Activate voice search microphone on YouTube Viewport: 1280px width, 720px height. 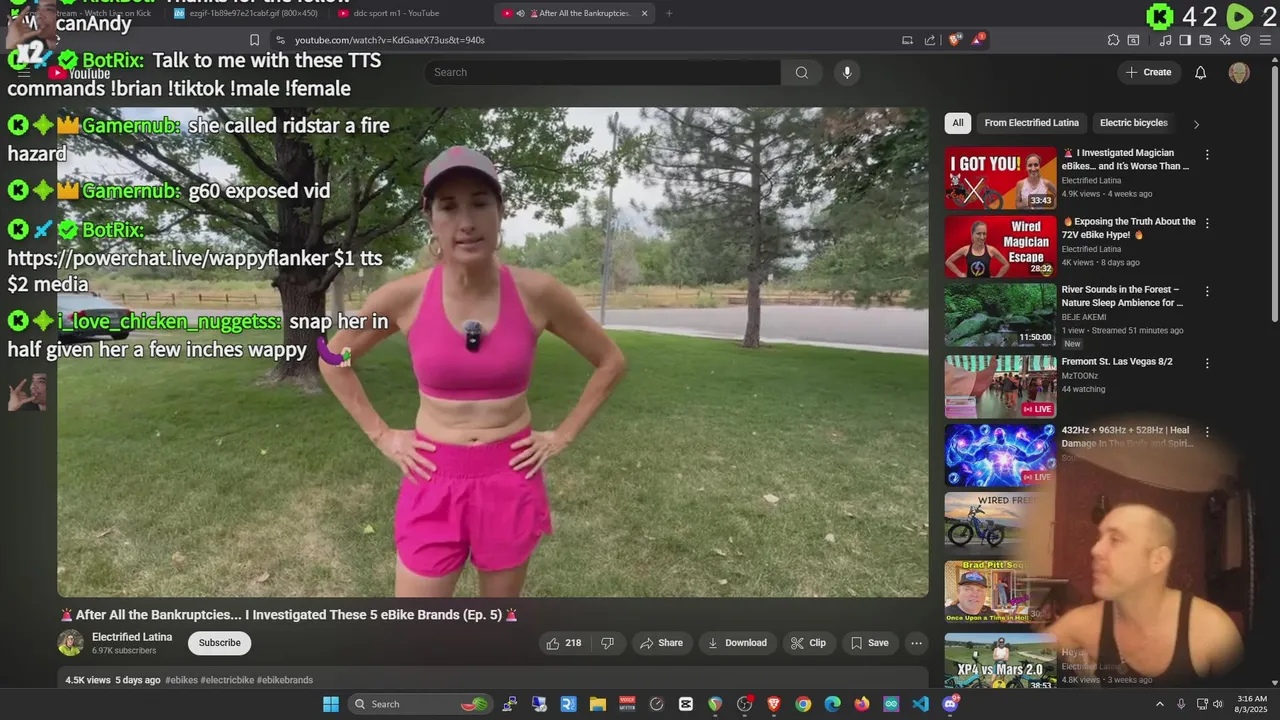pos(847,72)
